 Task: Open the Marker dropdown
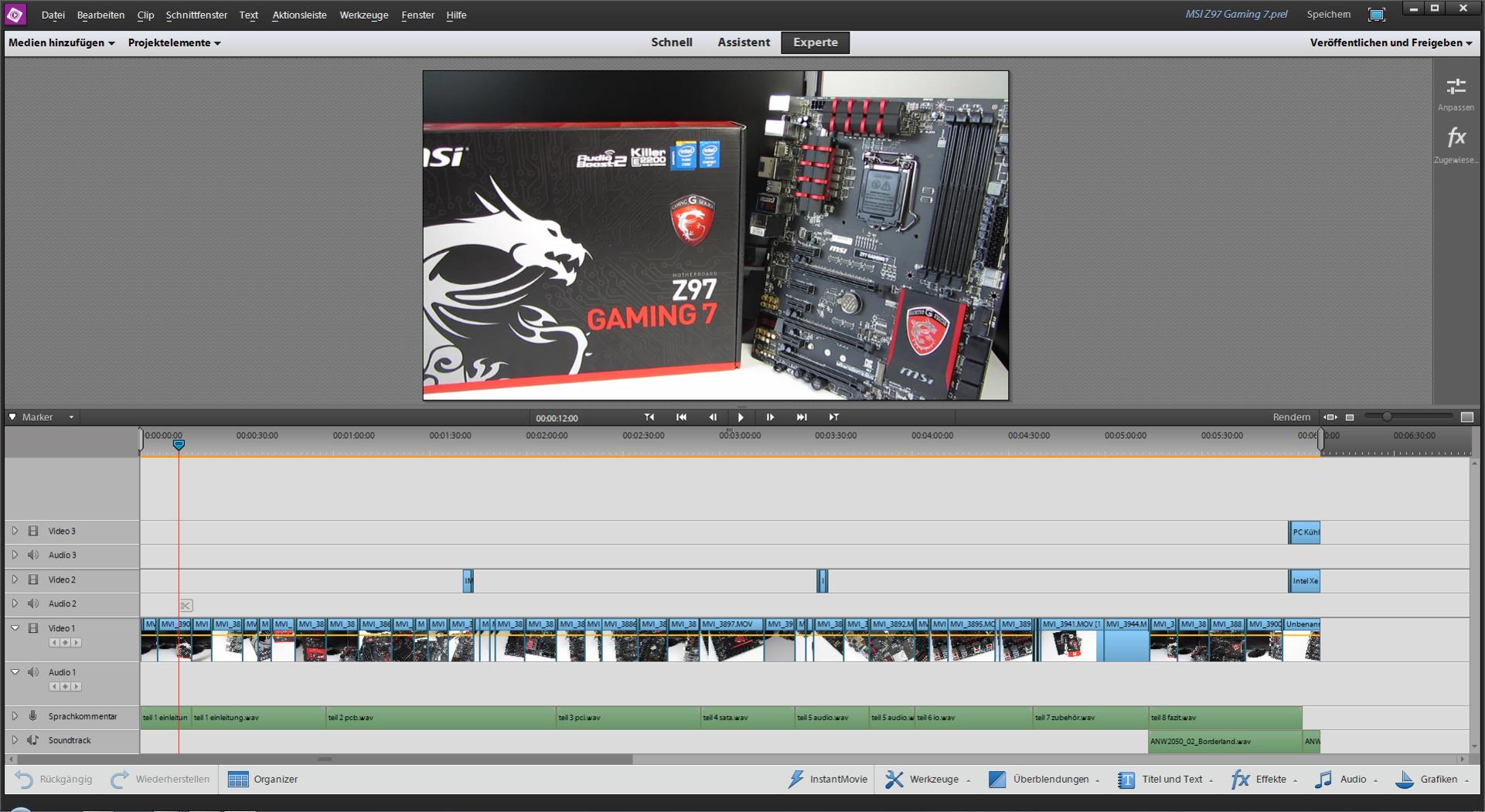coord(43,417)
